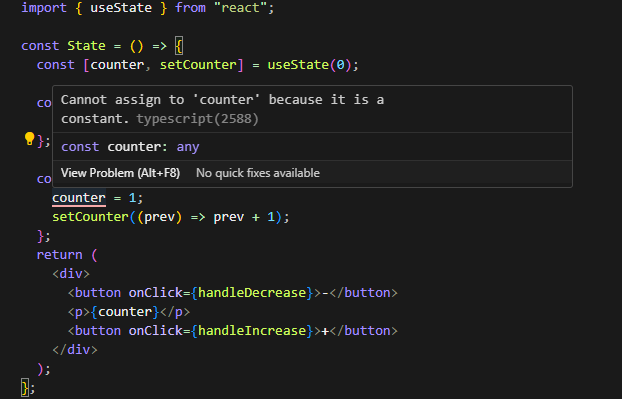The width and height of the screenshot is (622, 399).
Task: Click View Problem (Alt+F8) link
Action: 120,173
